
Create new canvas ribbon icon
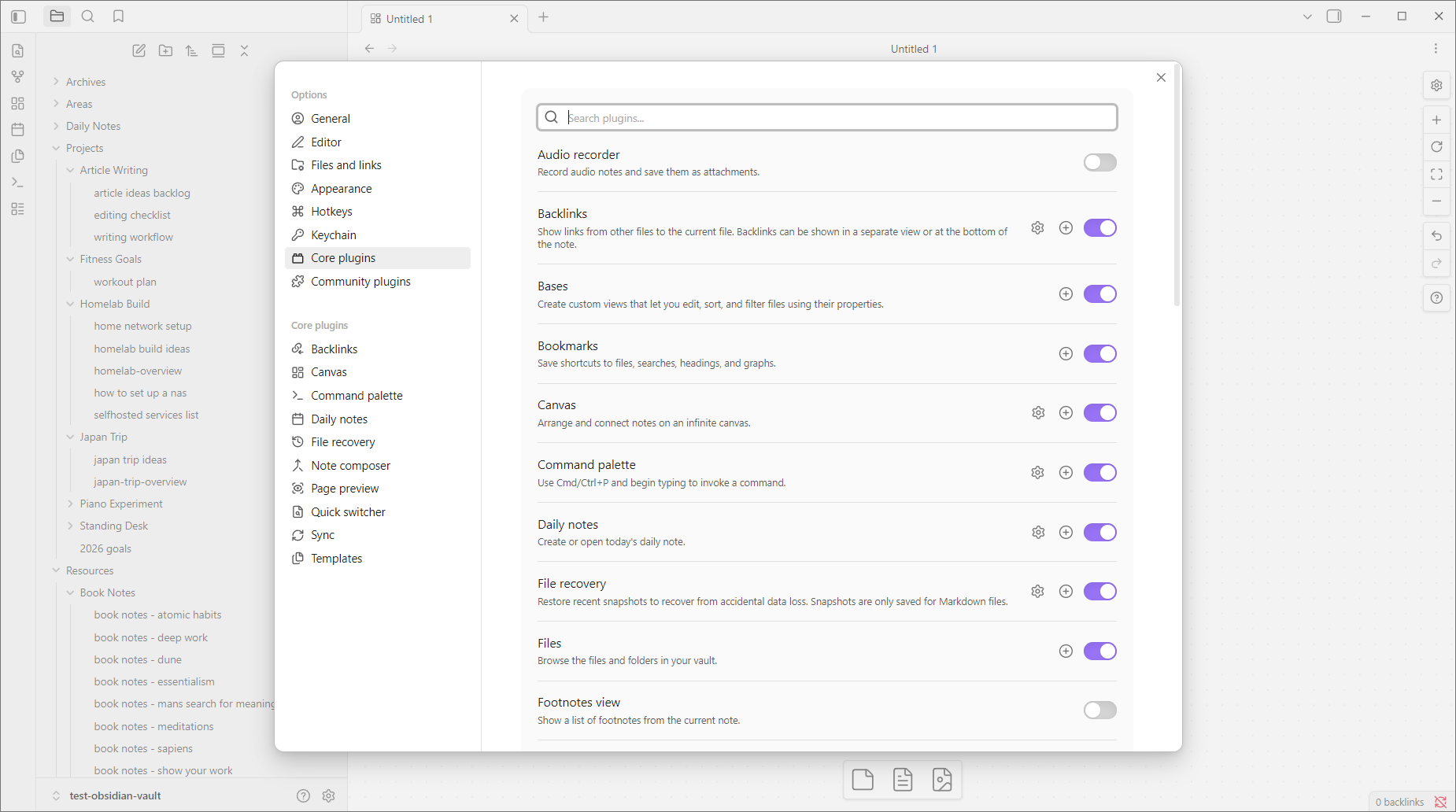(x=18, y=104)
